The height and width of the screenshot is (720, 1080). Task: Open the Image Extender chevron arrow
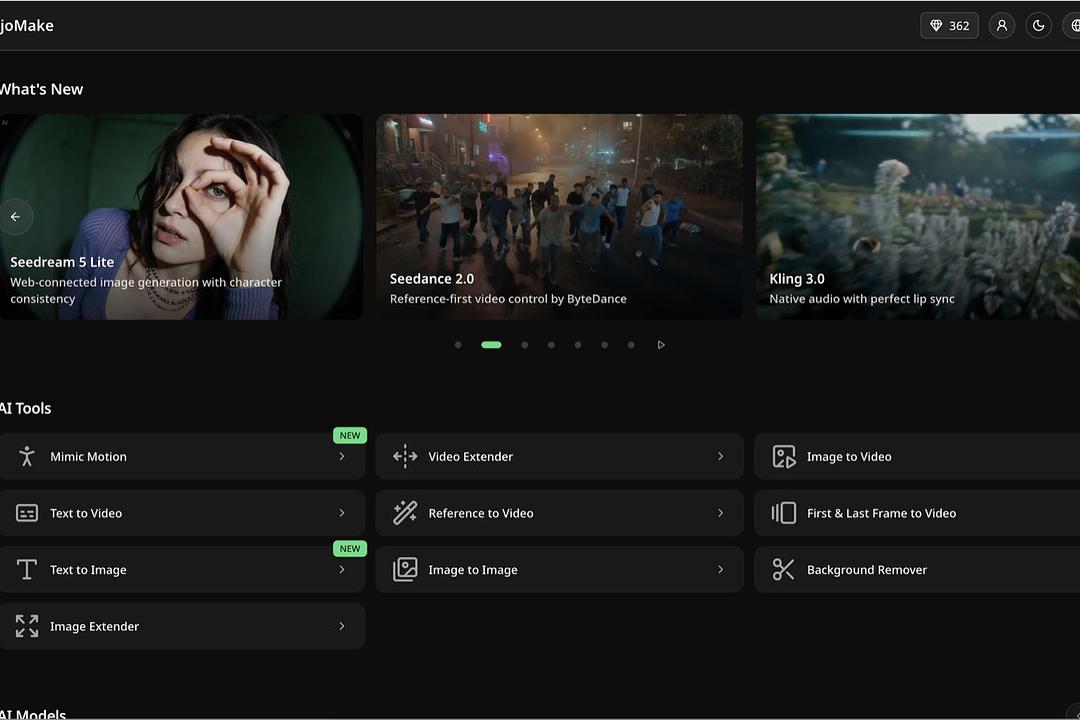[x=342, y=626]
